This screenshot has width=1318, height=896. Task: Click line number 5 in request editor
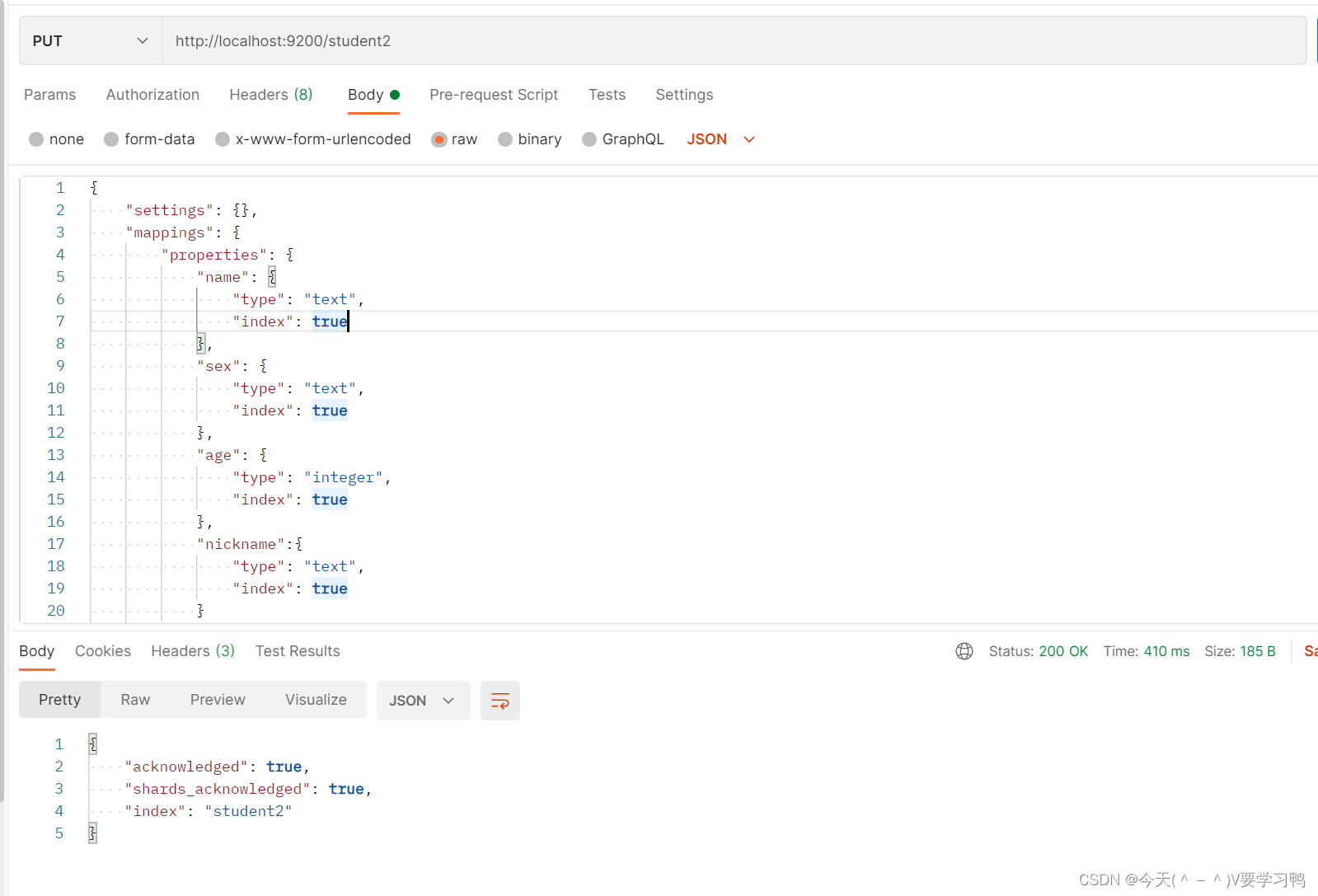coord(59,277)
